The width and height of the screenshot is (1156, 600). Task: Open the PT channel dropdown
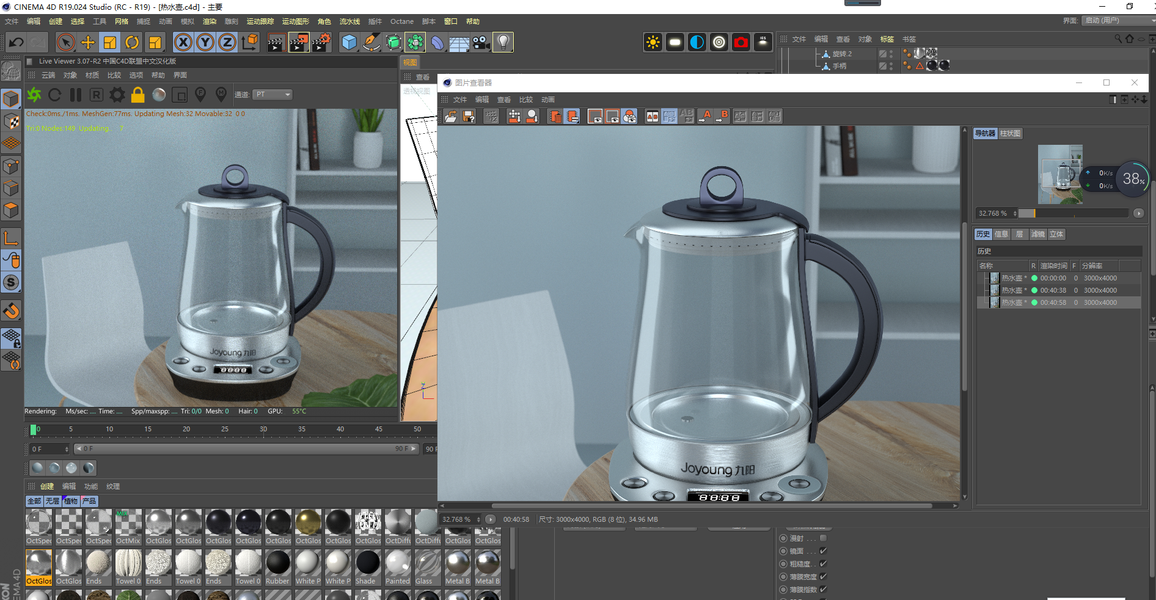pyautogui.click(x=272, y=94)
